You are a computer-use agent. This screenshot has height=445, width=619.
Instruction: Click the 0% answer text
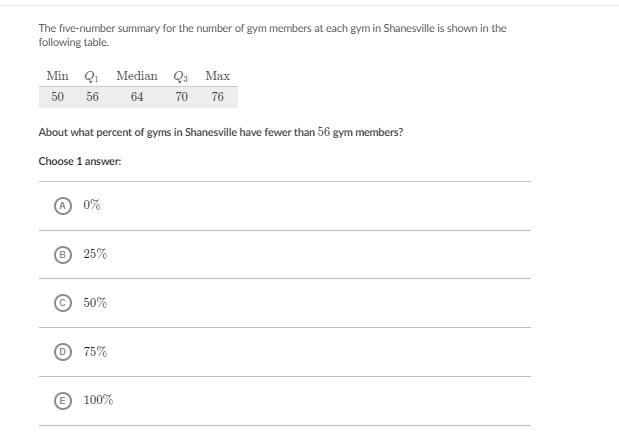(x=92, y=205)
